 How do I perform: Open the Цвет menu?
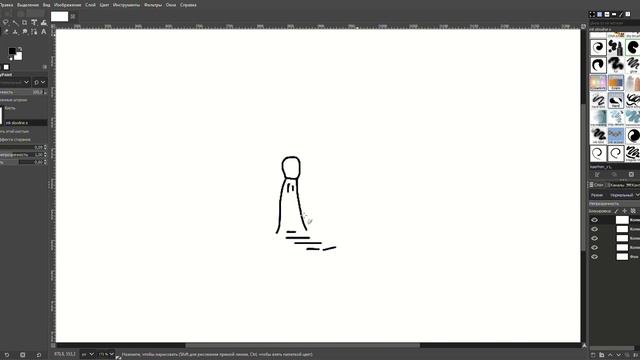coord(104,5)
